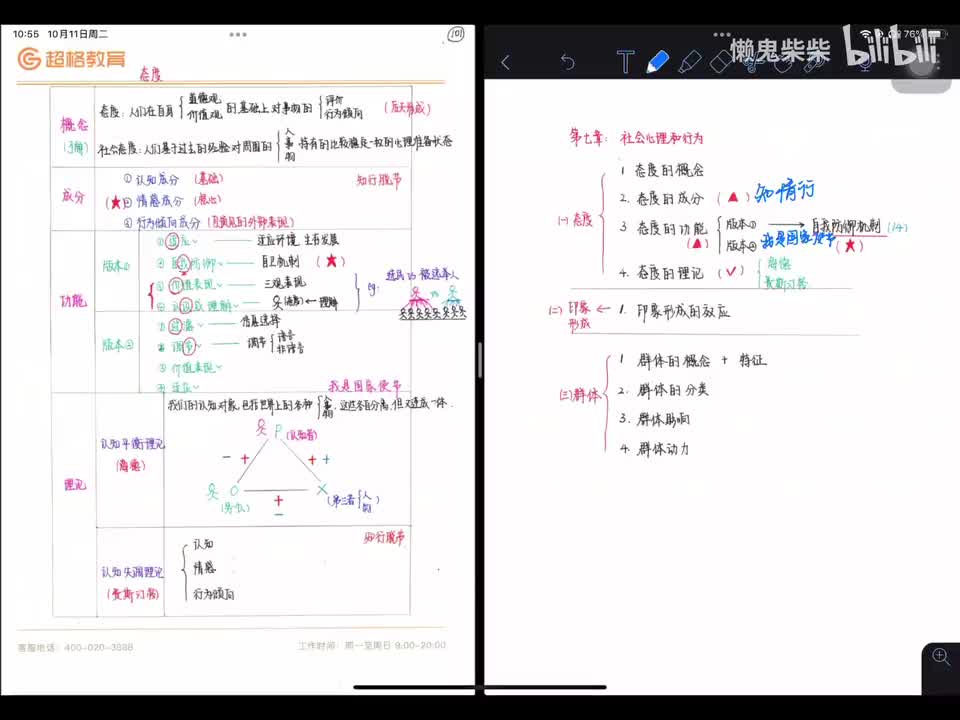Select the Eraser tool
The image size is (960, 720).
point(721,62)
